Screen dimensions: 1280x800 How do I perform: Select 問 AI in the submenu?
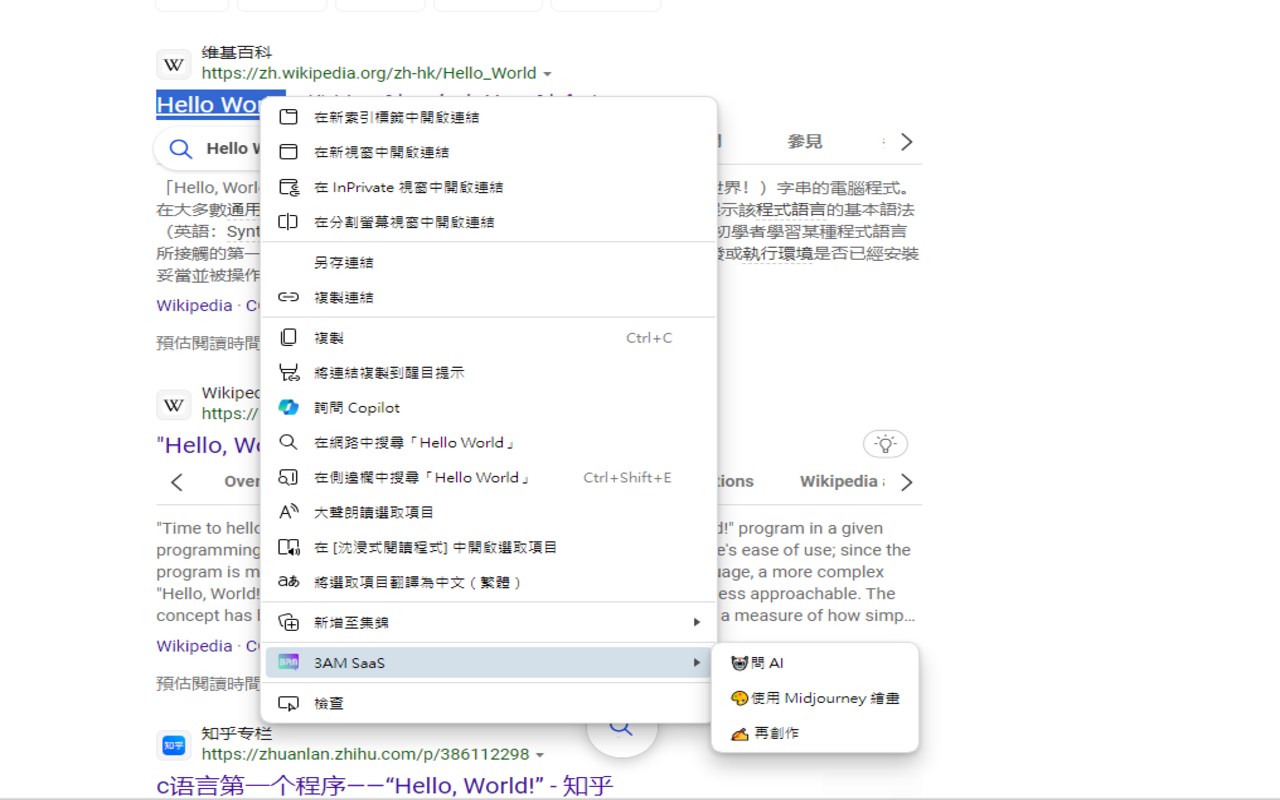pyautogui.click(x=815, y=663)
